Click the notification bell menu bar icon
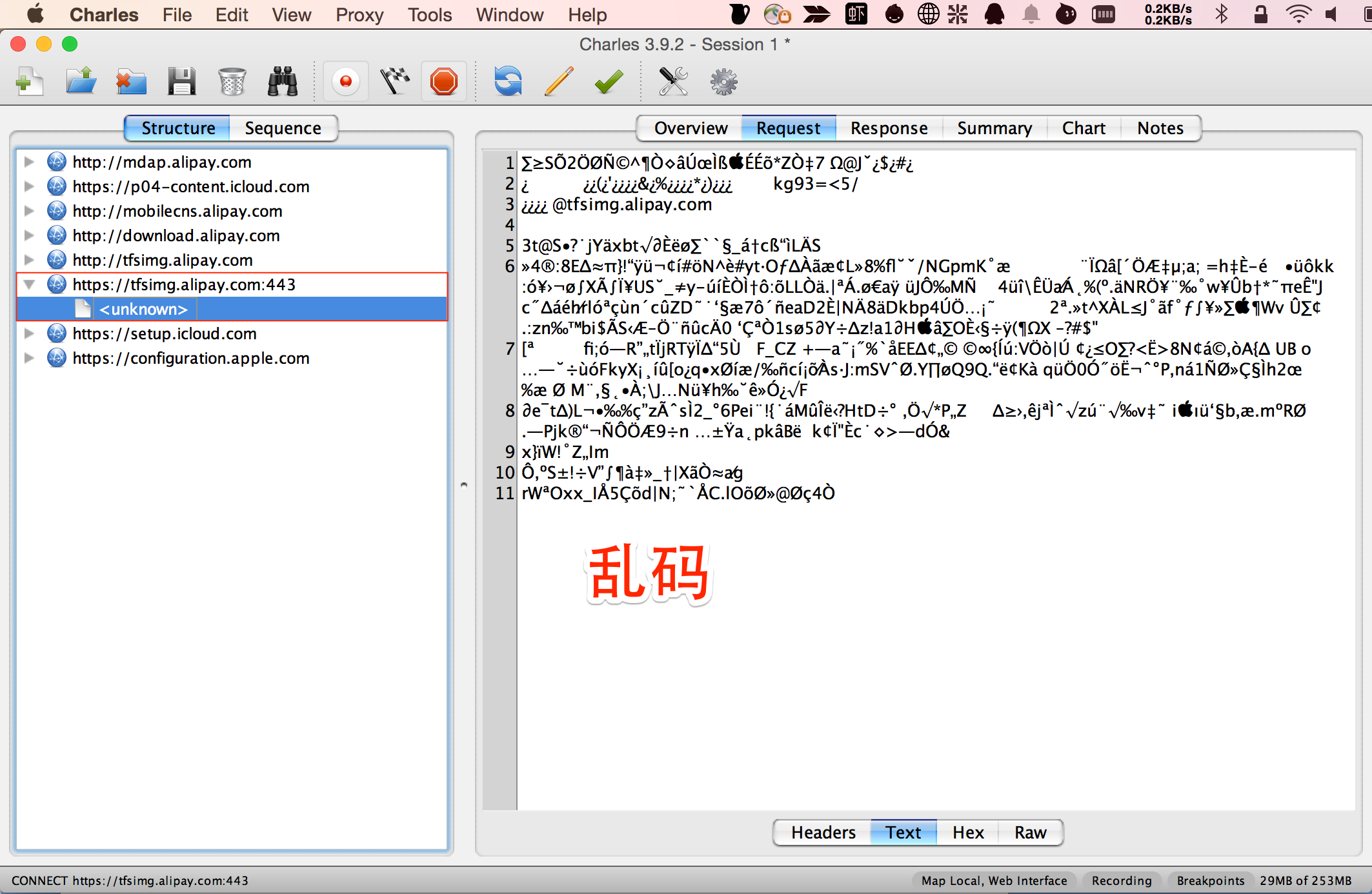The width and height of the screenshot is (1372, 894). pos(1031,14)
